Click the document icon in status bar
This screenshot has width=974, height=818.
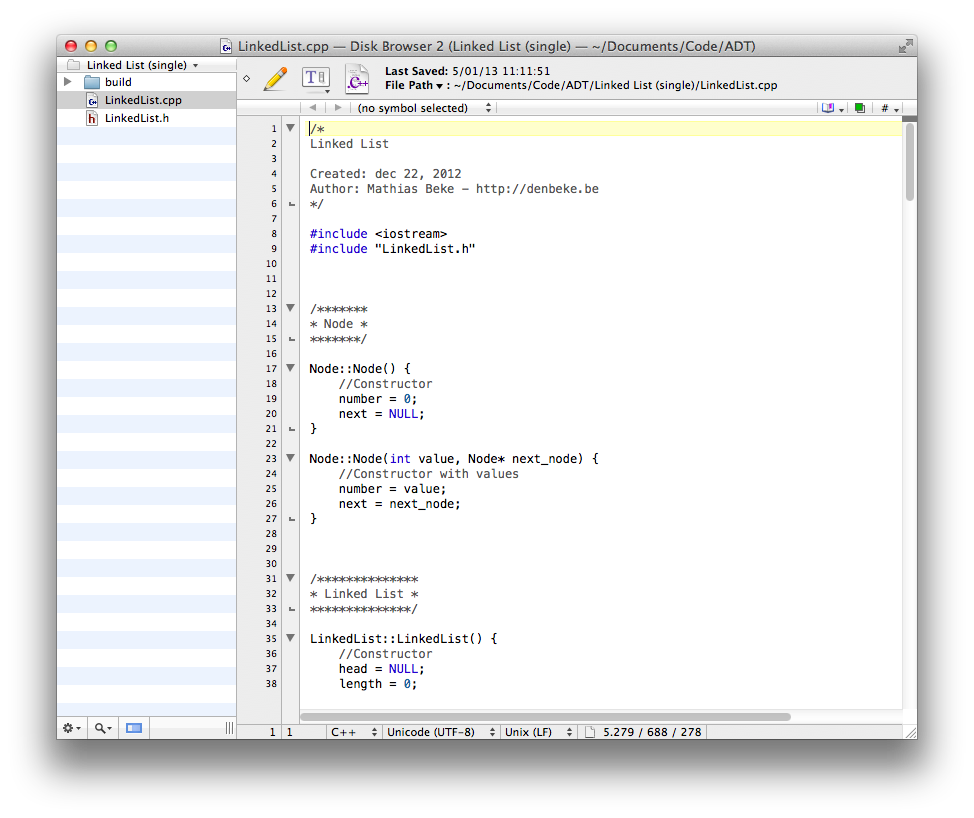click(x=590, y=732)
